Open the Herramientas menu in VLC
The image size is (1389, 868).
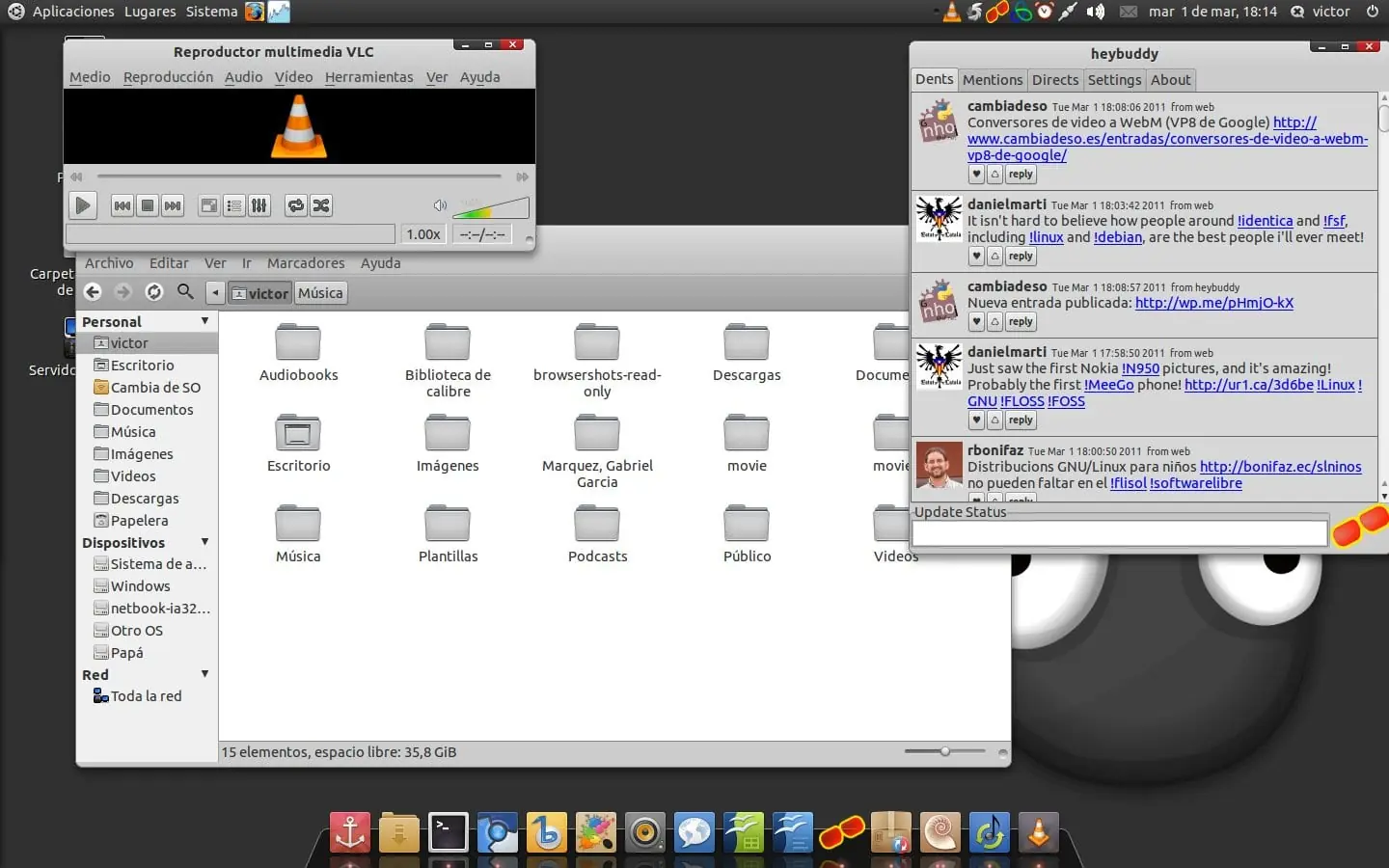pyautogui.click(x=368, y=77)
